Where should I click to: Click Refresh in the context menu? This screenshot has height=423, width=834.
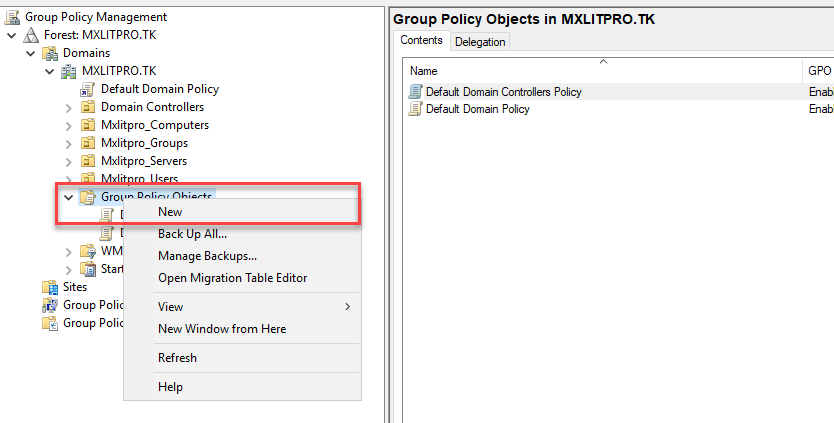[x=177, y=358]
